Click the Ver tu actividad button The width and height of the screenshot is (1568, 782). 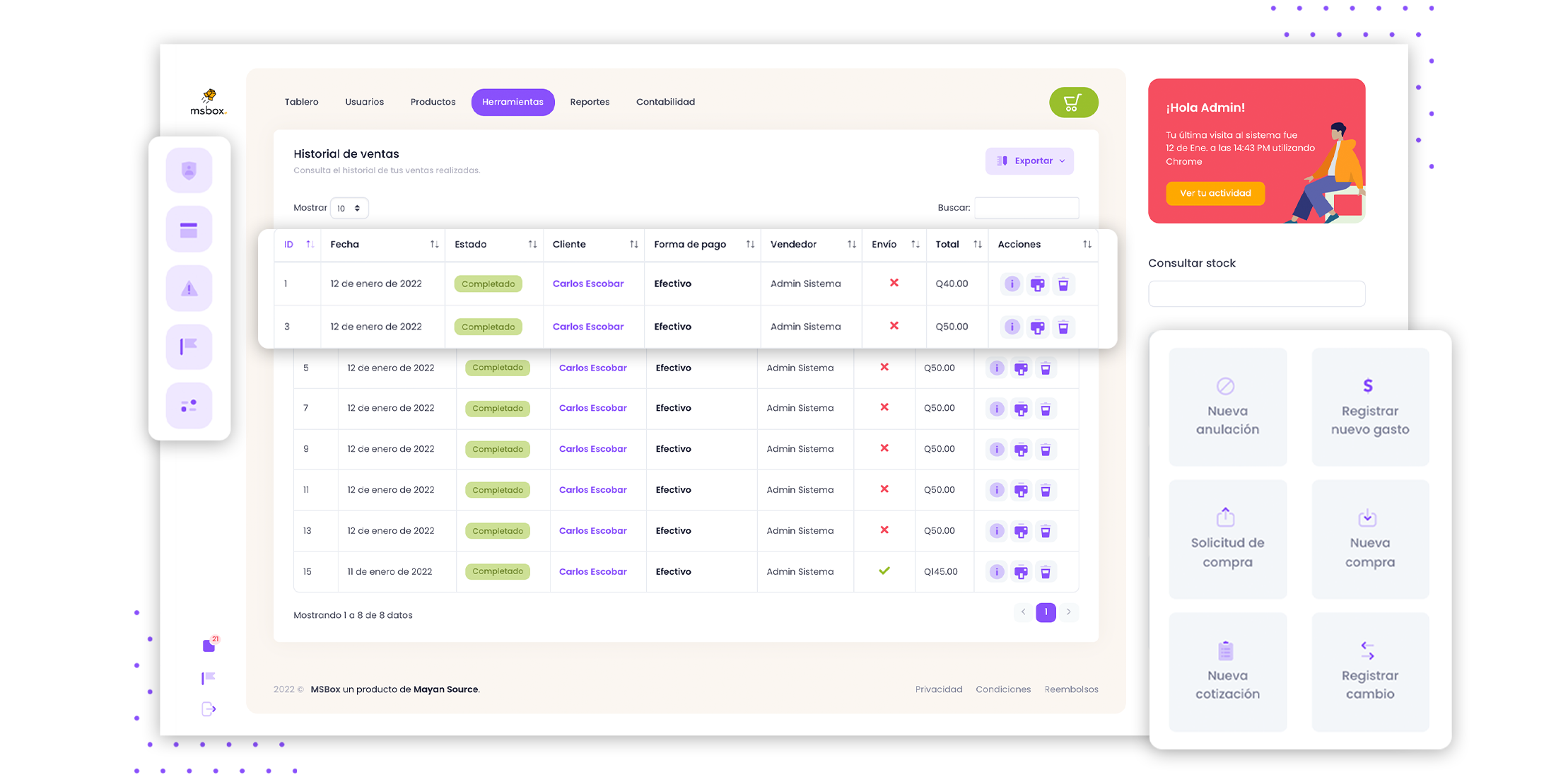click(1215, 193)
